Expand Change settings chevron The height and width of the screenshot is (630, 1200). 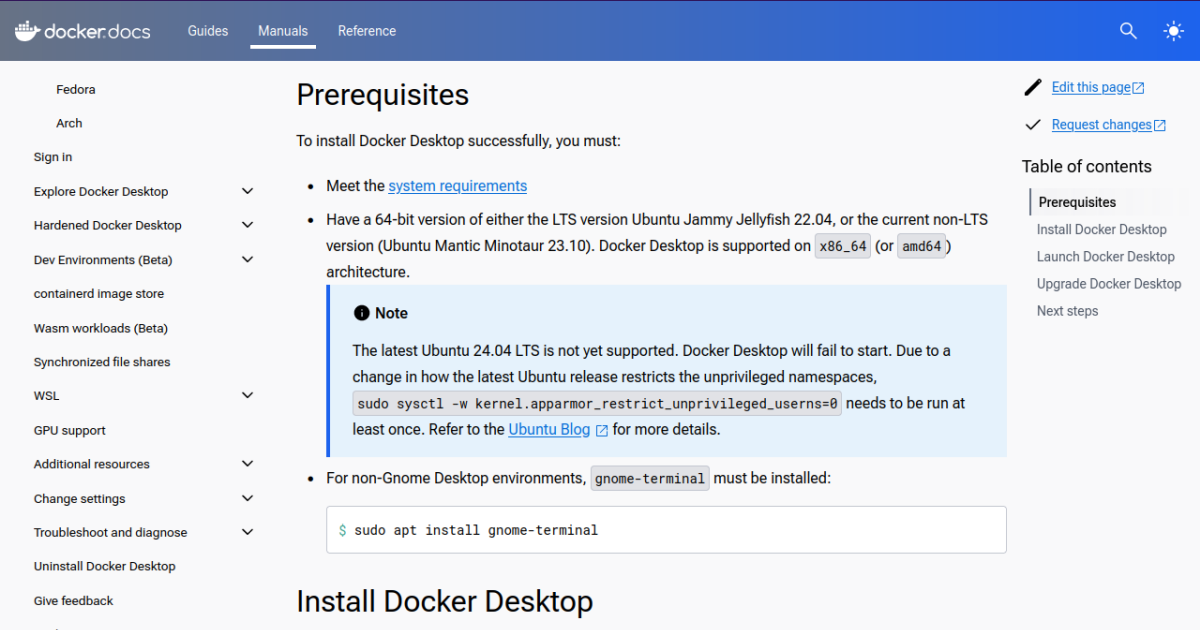coord(248,498)
